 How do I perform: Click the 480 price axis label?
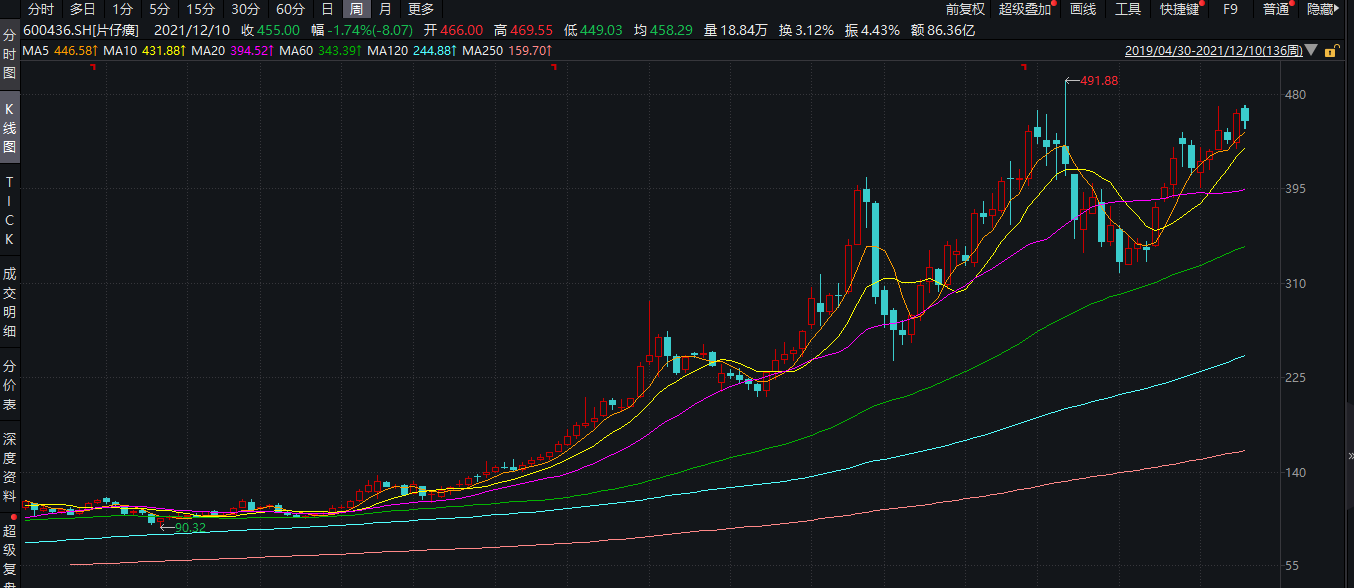tap(1296, 95)
